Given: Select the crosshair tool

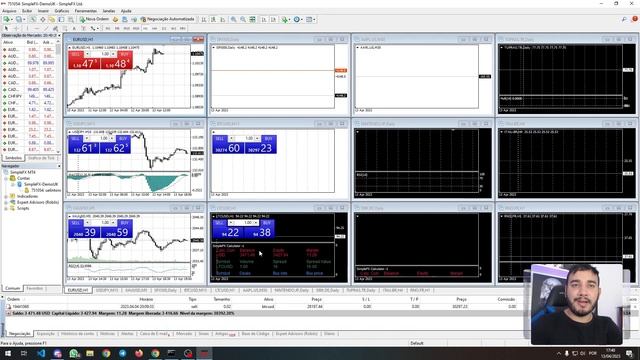Looking at the screenshot, I should click(x=16, y=29).
